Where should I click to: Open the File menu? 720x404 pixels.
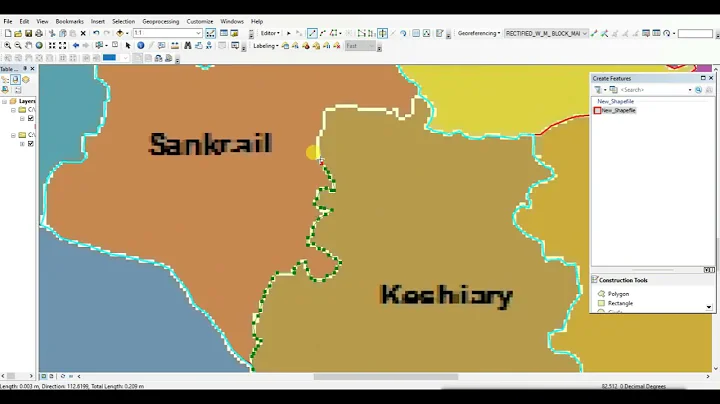coord(8,22)
